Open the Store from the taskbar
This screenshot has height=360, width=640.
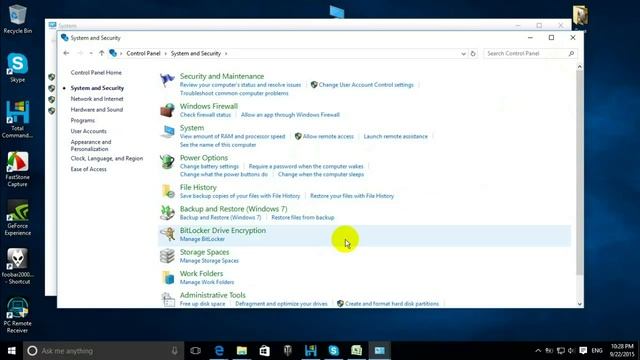[x=265, y=351]
